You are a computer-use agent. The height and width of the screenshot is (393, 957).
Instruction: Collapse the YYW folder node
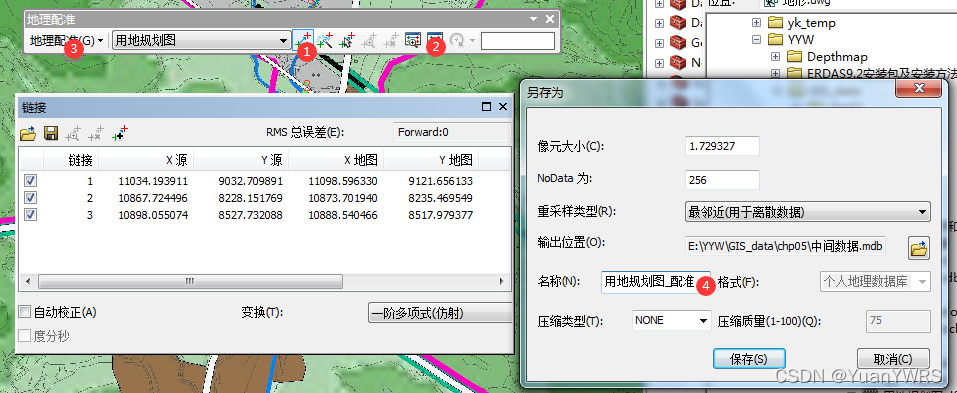(x=757, y=40)
